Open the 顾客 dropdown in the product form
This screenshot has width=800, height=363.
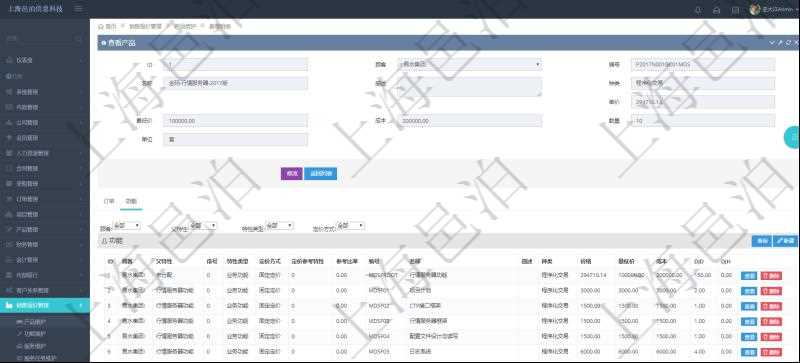pyautogui.click(x=469, y=64)
